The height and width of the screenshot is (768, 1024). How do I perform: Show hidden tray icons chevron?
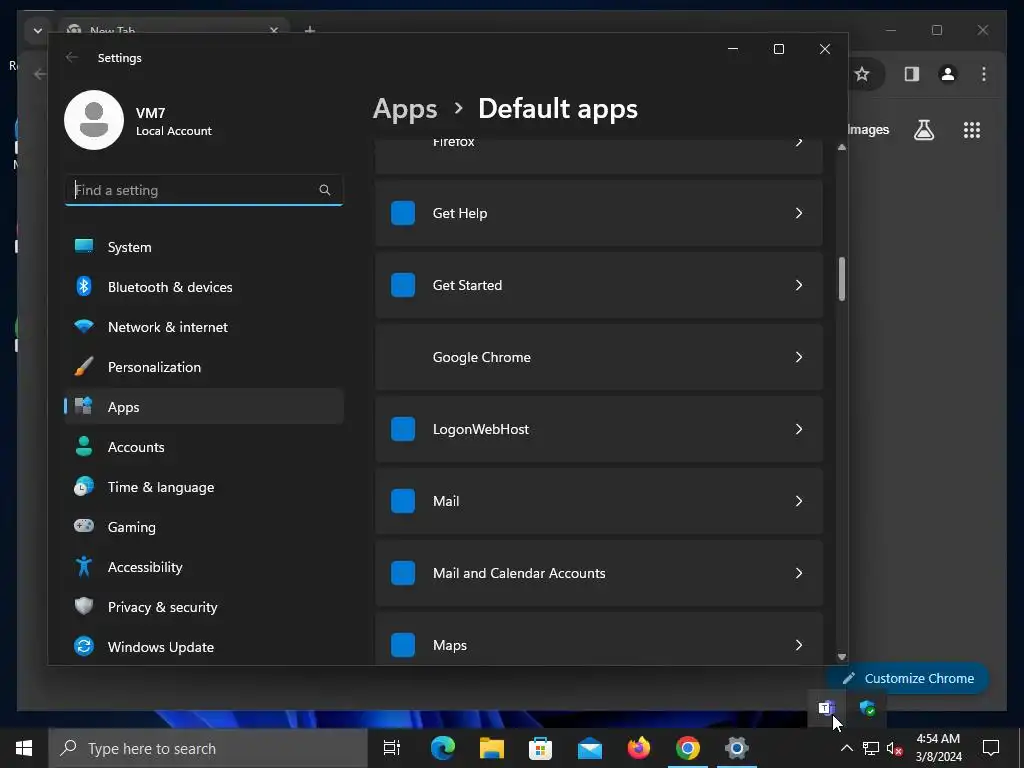point(846,748)
